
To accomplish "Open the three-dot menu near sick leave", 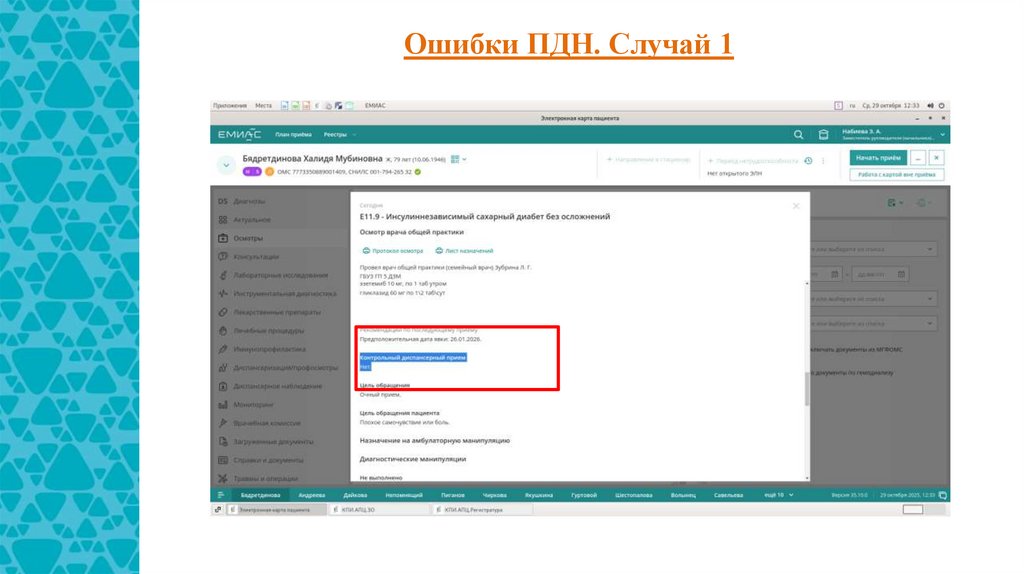I will pos(823,161).
